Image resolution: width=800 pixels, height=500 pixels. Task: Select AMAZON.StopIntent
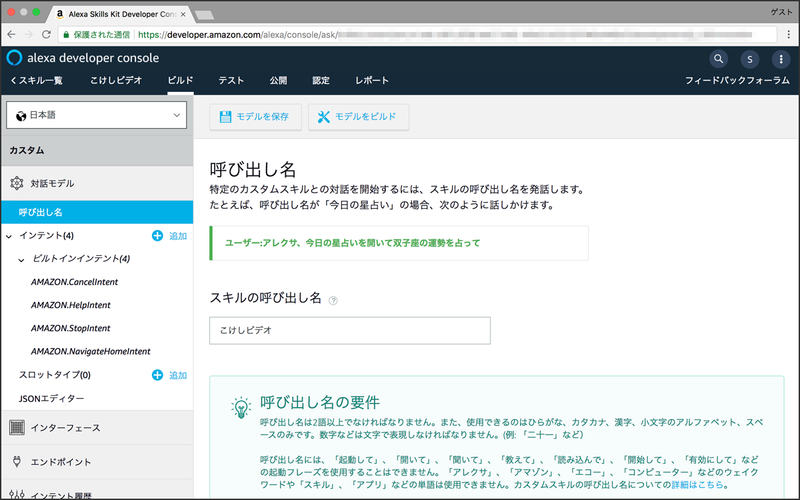(71, 328)
